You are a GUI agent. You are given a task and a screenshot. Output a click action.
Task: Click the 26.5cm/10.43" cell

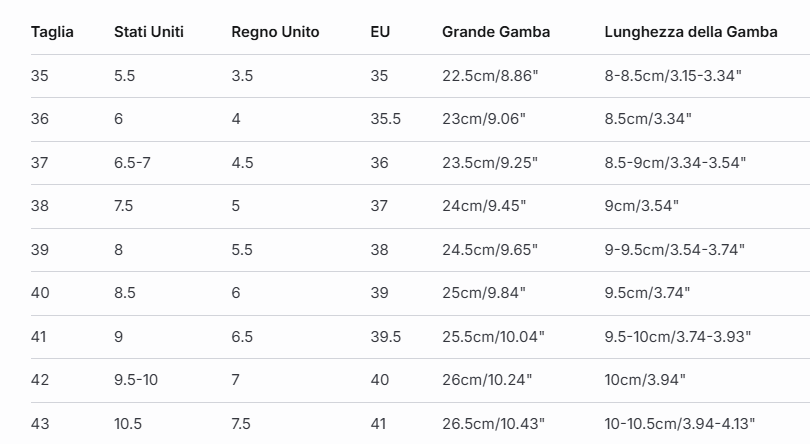point(494,424)
